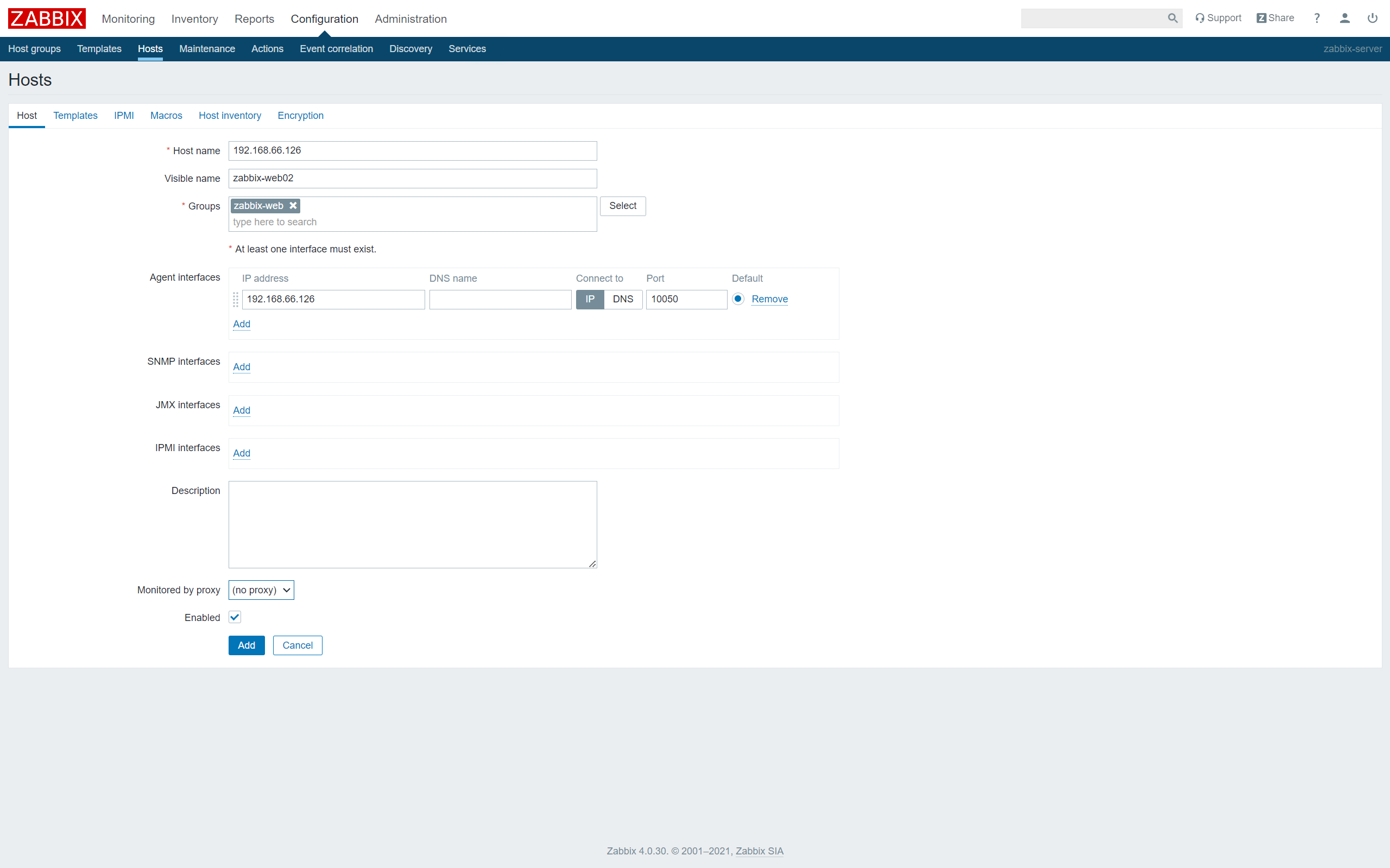This screenshot has height=868, width=1390.
Task: Select the Default interface radio button
Action: tap(738, 299)
